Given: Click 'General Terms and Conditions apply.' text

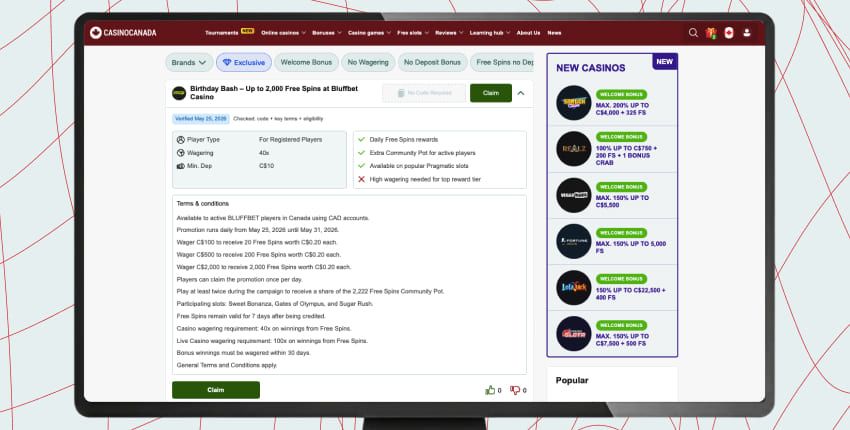Looking at the screenshot, I should coord(227,365).
